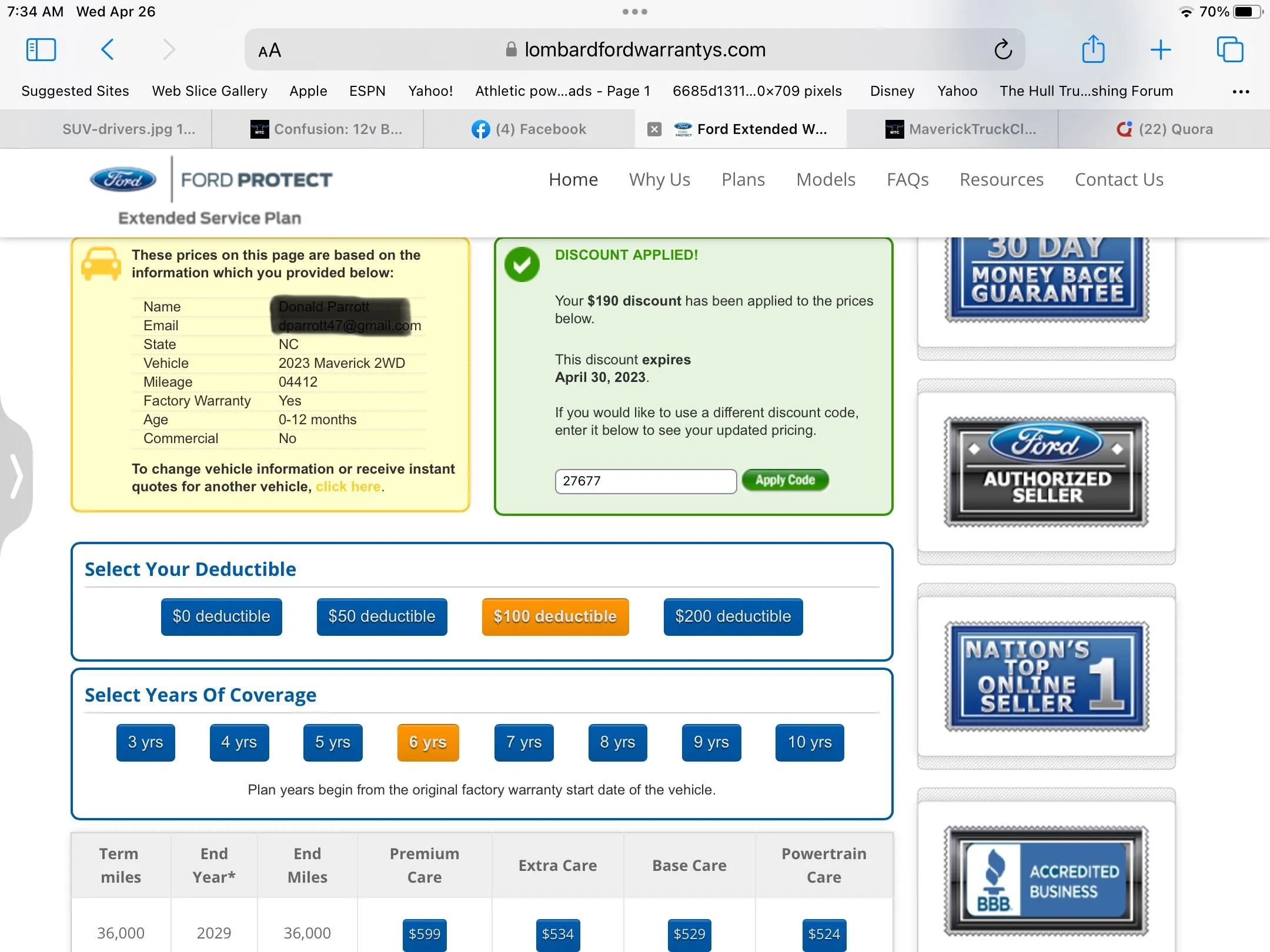Choose 7 yrs of coverage

click(x=524, y=742)
